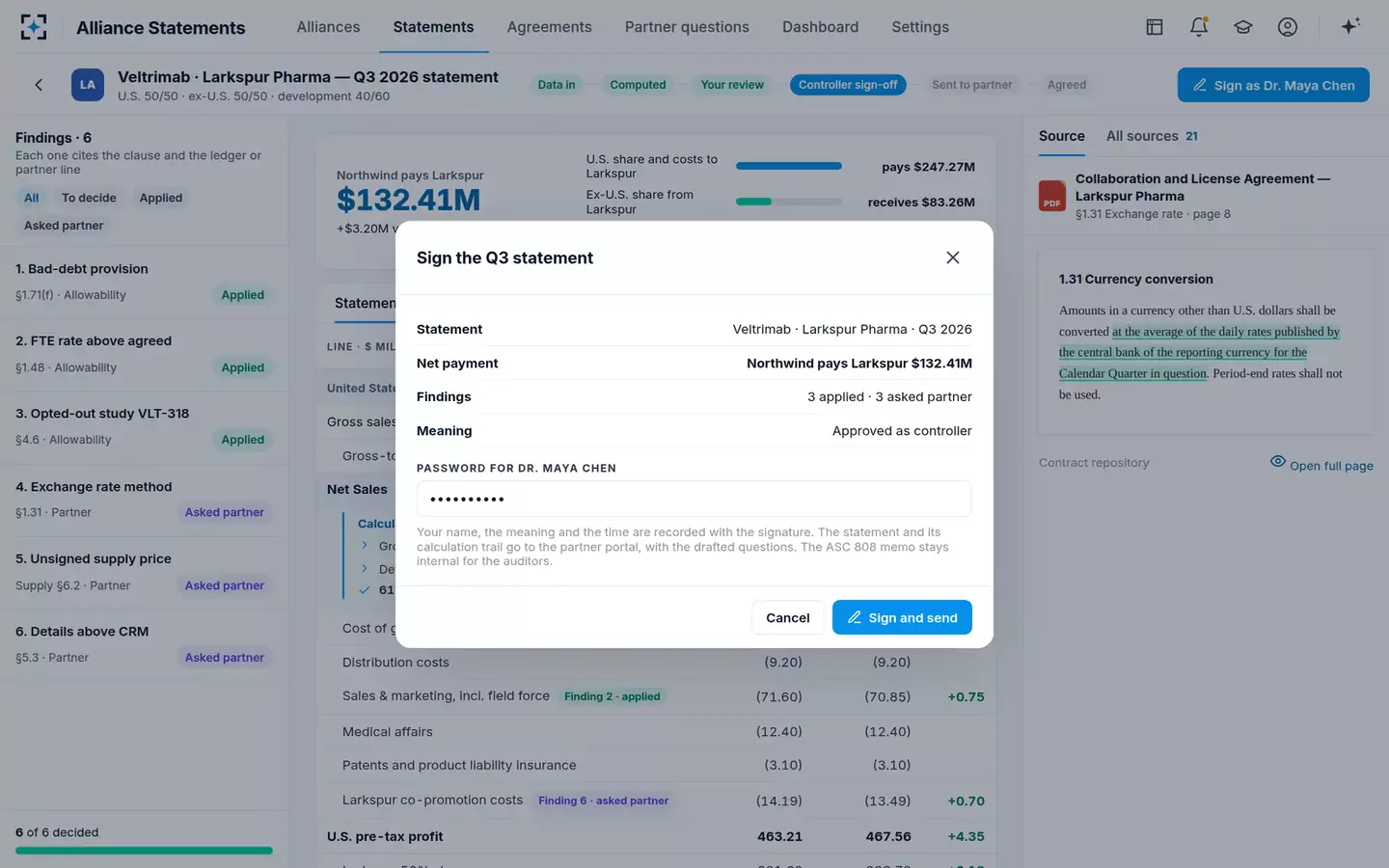Select the Controller sign-off step
This screenshot has height=868, width=1389.
(848, 85)
